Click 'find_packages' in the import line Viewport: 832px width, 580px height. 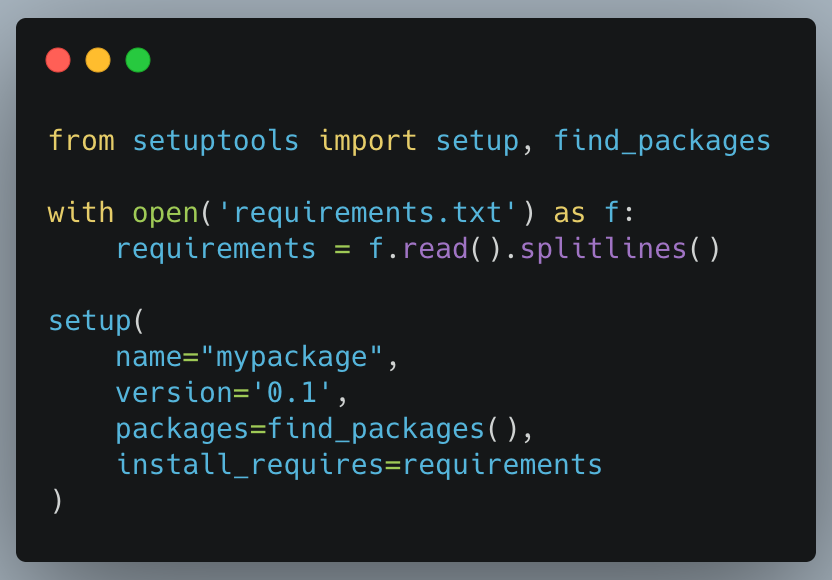662,142
